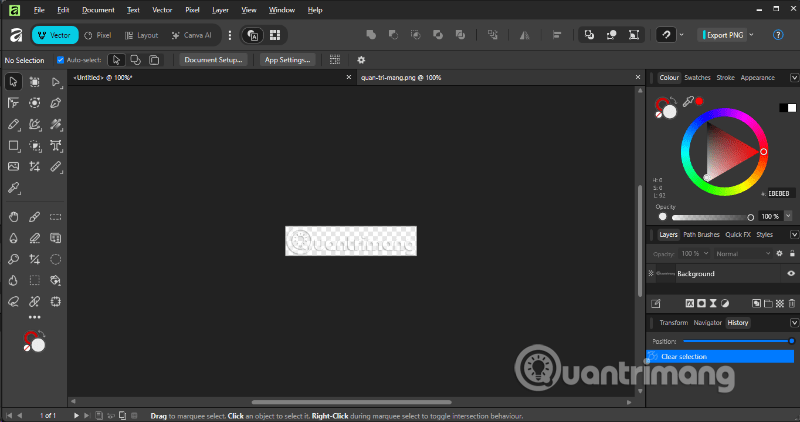
Task: Select the Pencil tool
Action: [14, 125]
